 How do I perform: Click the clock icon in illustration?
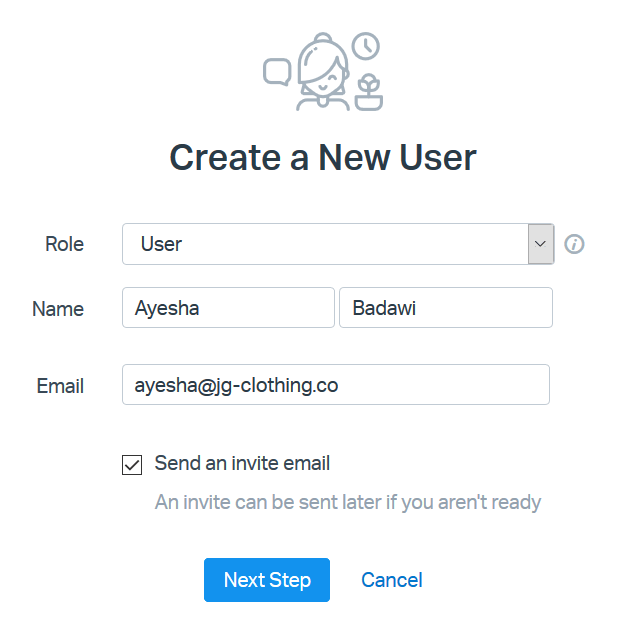366,46
